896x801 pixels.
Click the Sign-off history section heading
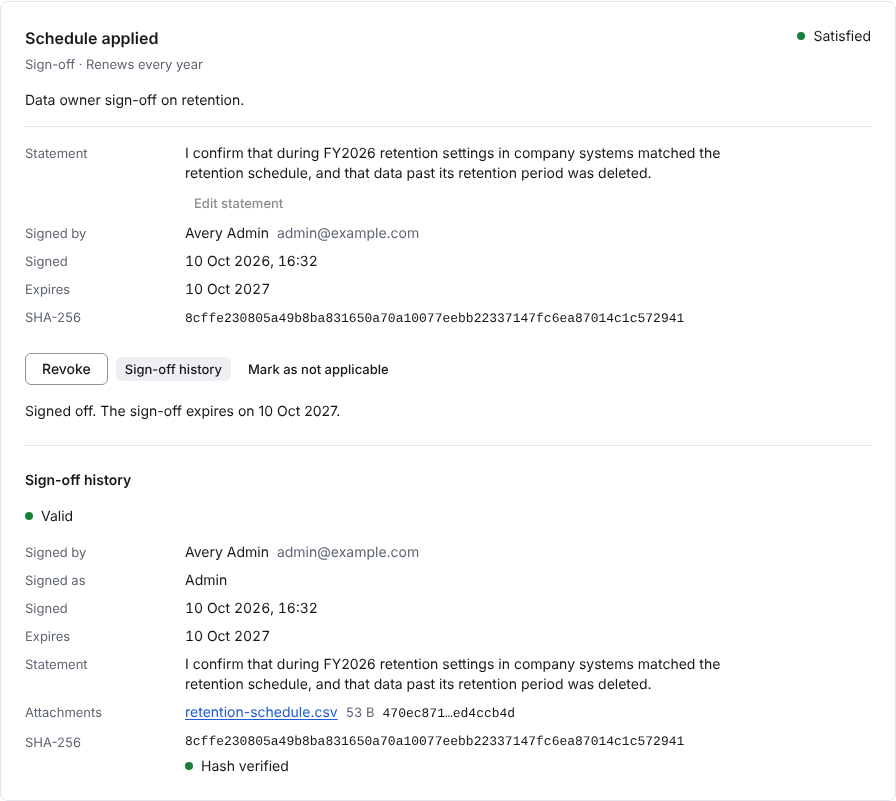[x=78, y=480]
